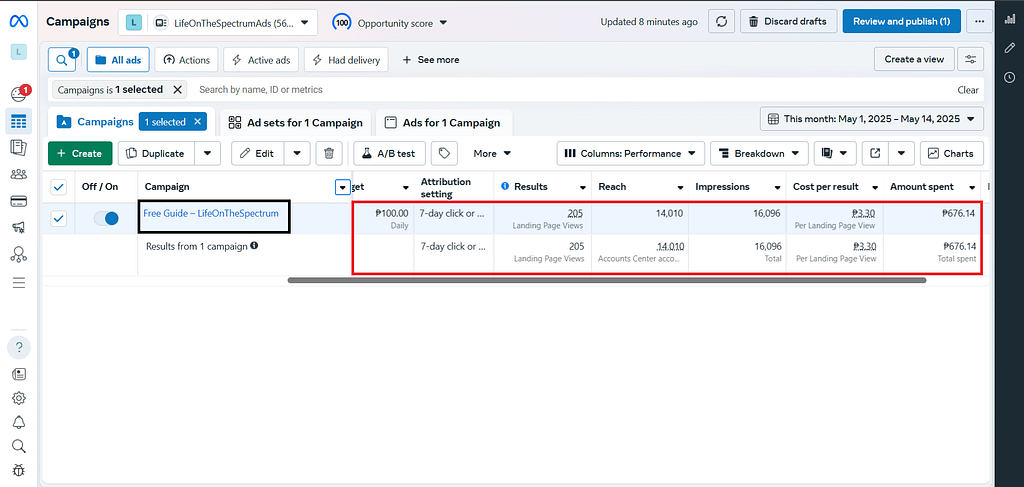Open the LifeOnTheSpectrumAds account dropdown
Screen dimensions: 1024x487
[x=217, y=22]
